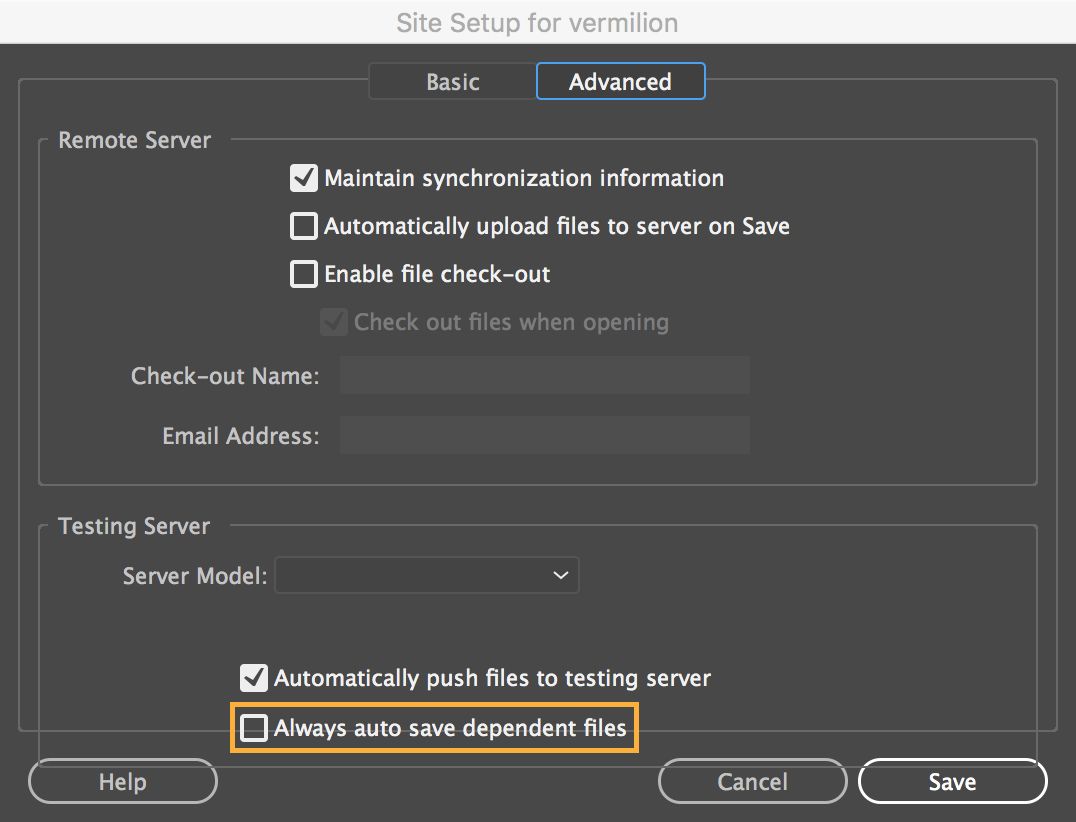Open Help for site setup

tap(122, 781)
